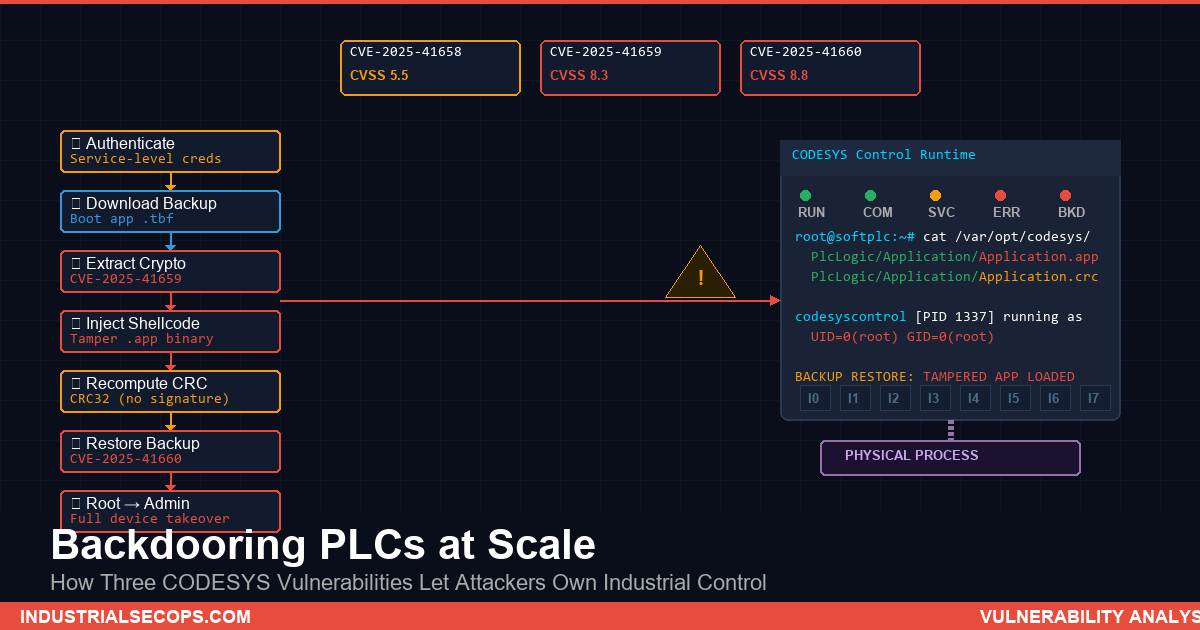Click the INDUSTRIALSECOPS.COM footer link

click(x=135, y=617)
